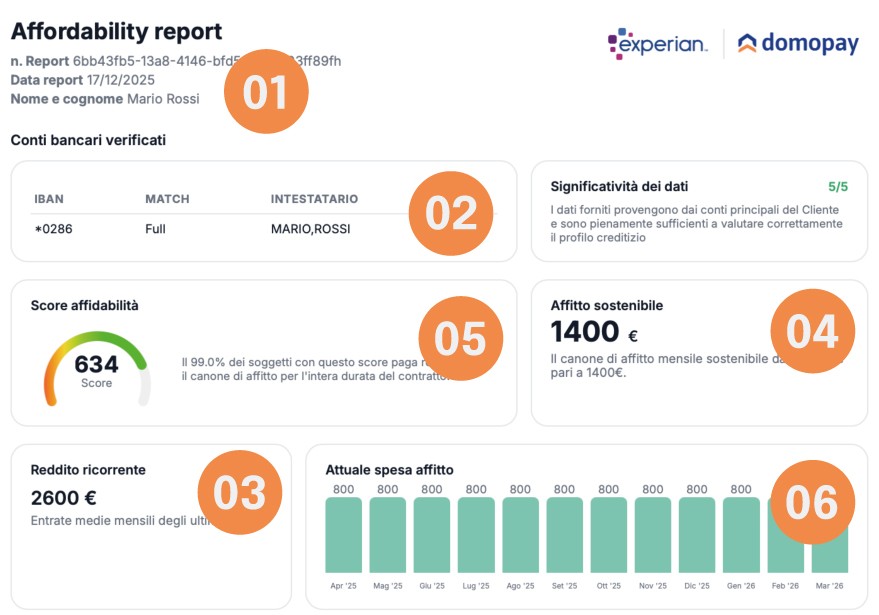Click the 1400 € sustainable rent value
Screen dimensions: 879x615
(x=594, y=332)
